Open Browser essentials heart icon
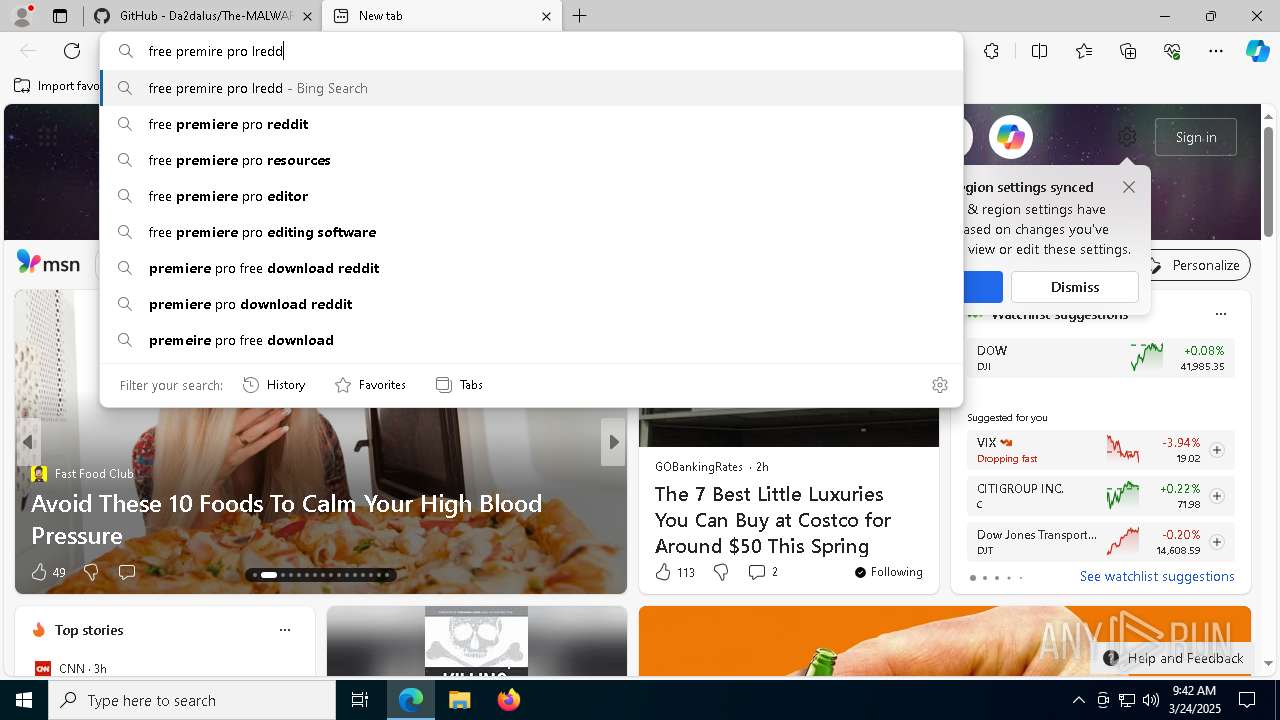This screenshot has width=1280, height=720. coord(1172,51)
